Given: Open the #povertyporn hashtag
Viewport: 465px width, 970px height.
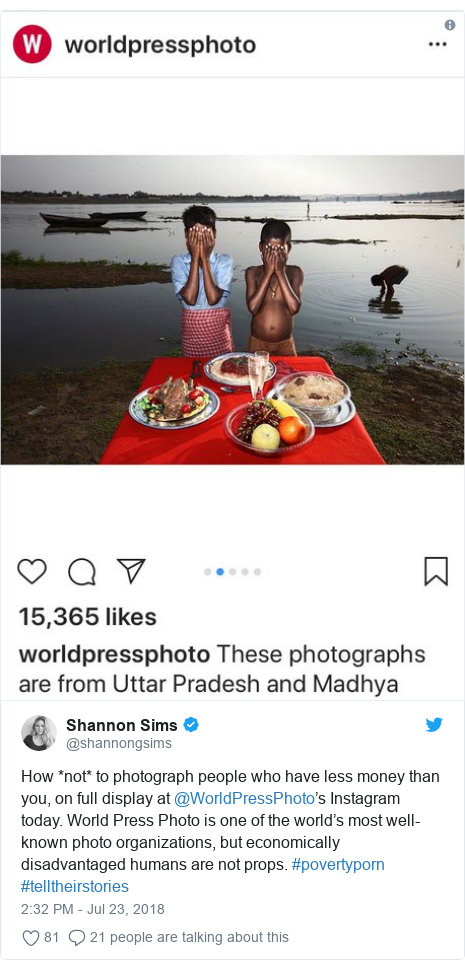Looking at the screenshot, I should pos(338,864).
